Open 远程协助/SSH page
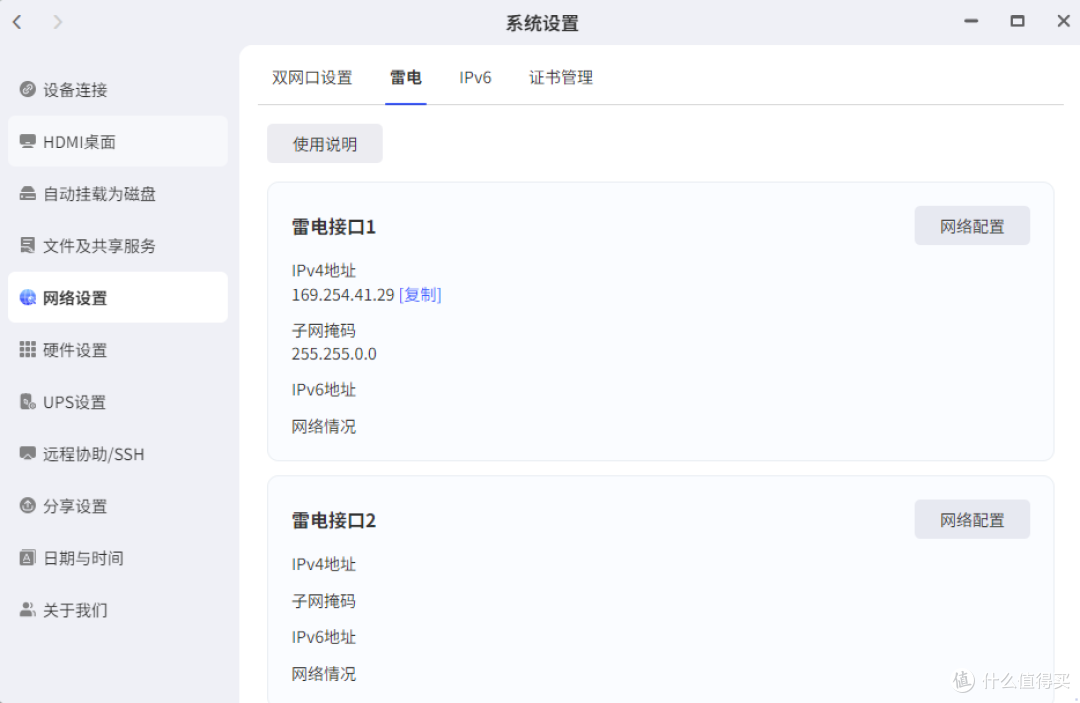1080x703 pixels. (x=118, y=454)
